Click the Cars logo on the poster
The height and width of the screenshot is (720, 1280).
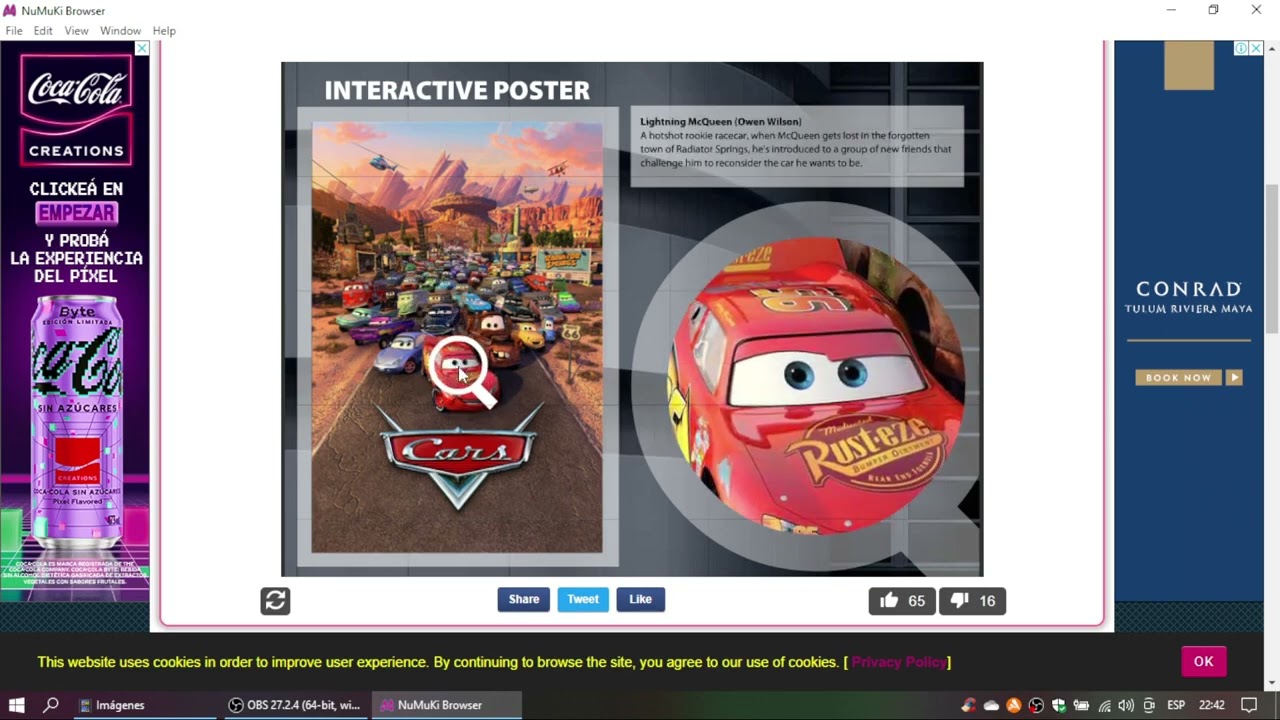tap(458, 455)
